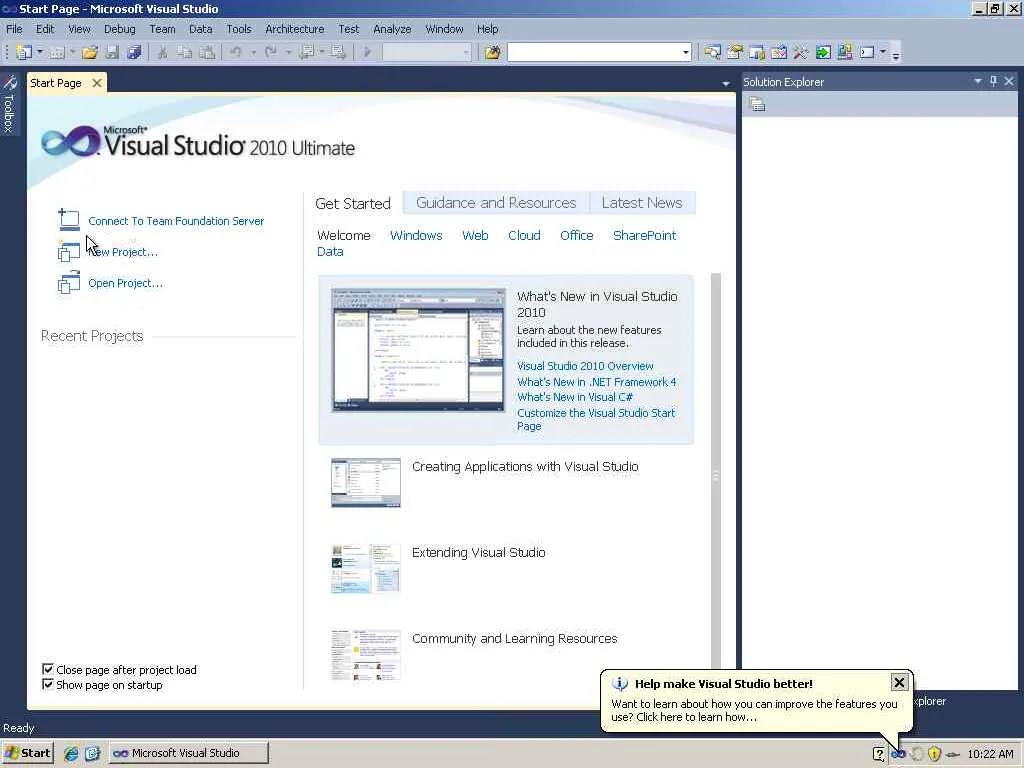Click the Windows Start button

[27, 753]
